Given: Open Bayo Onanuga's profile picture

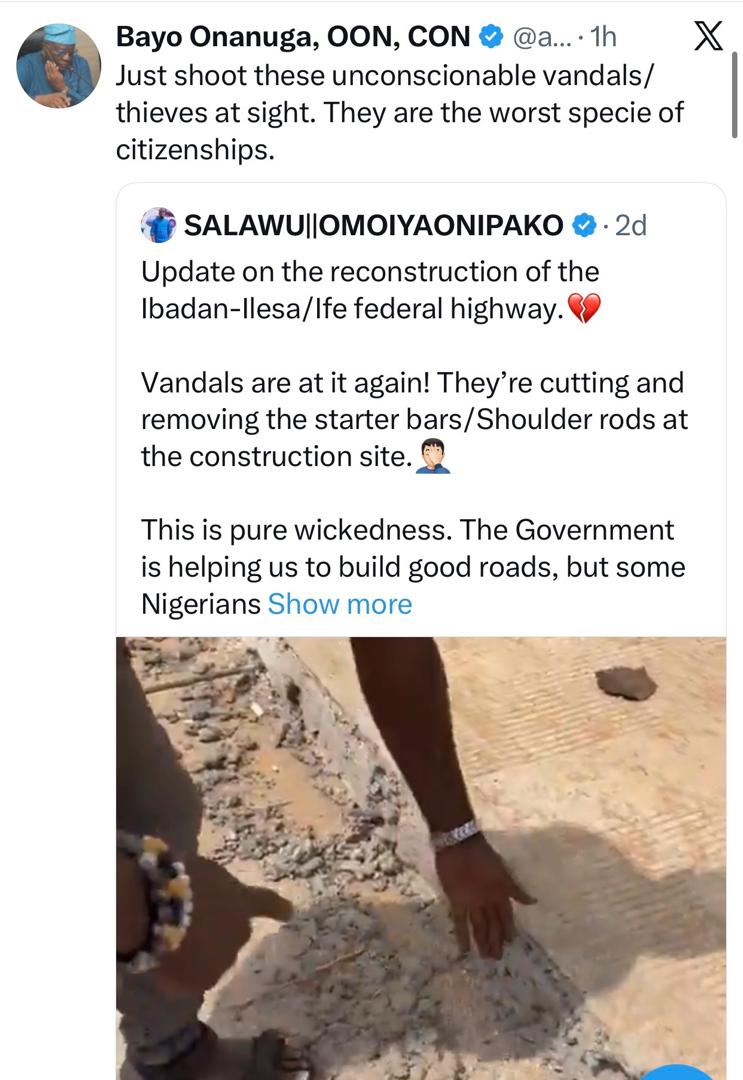Looking at the screenshot, I should coord(59,65).
